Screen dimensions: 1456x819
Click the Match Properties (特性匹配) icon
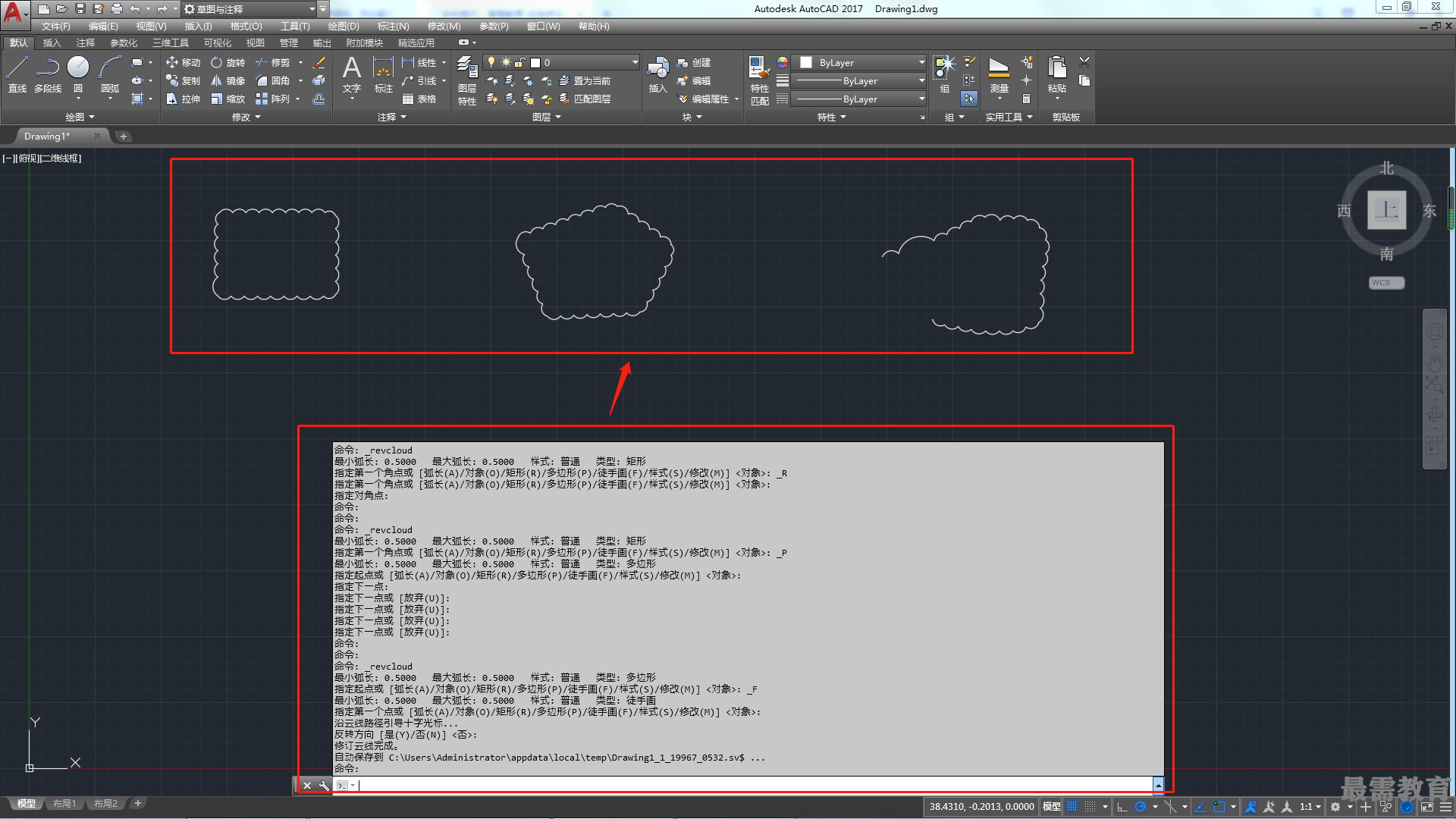pos(759,80)
